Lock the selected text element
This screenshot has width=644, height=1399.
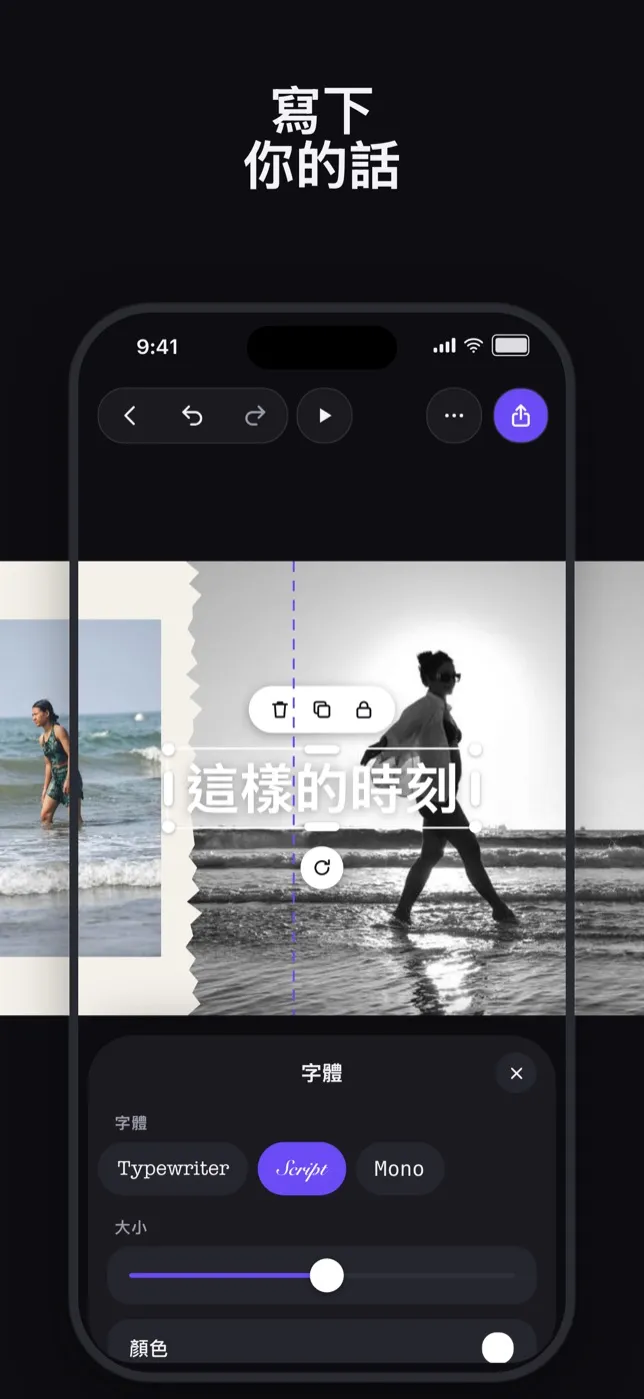coord(364,710)
